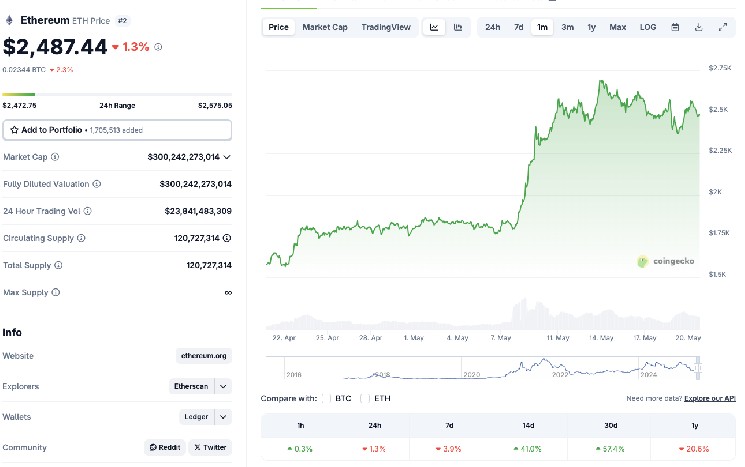
Task: Click the download chart data icon
Action: [698, 27]
